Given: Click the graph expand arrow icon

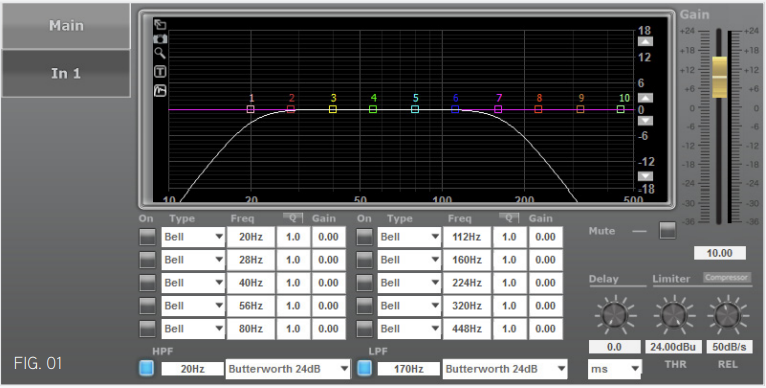Looking at the screenshot, I should coord(160,24).
